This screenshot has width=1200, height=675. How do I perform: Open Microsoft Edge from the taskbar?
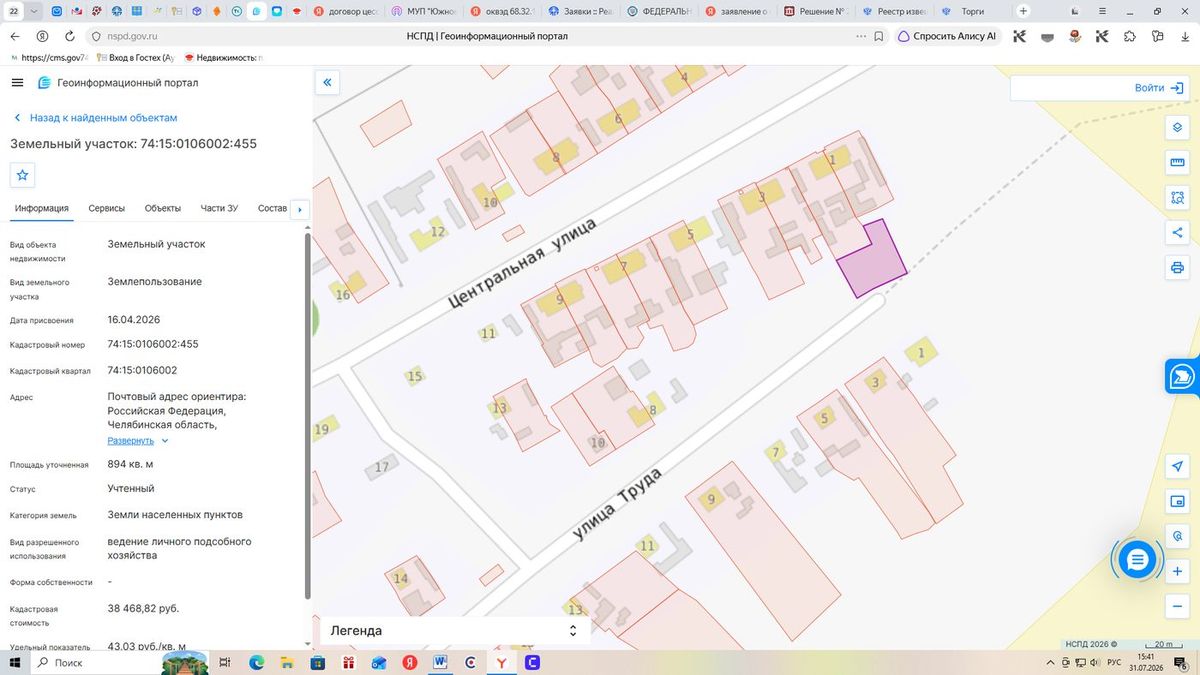click(x=256, y=662)
